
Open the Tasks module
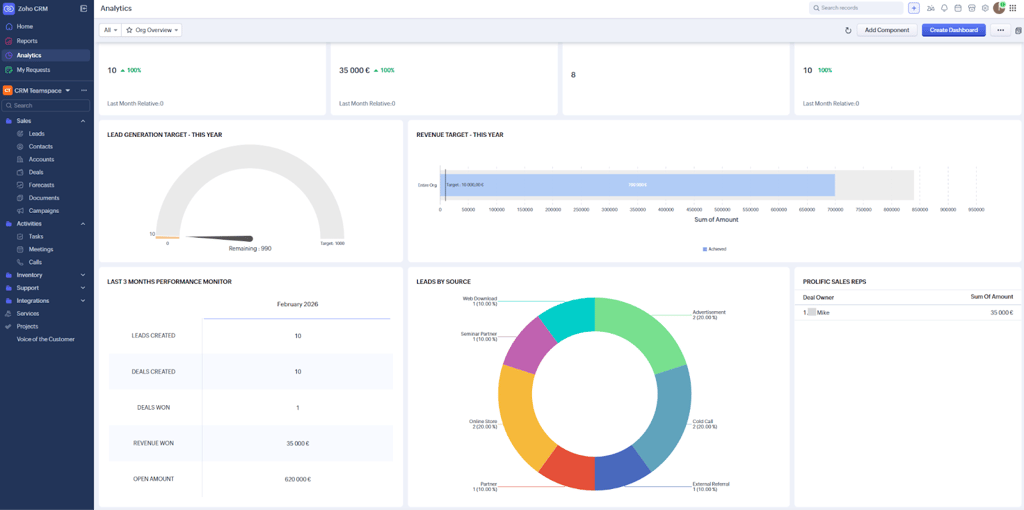pyautogui.click(x=36, y=236)
